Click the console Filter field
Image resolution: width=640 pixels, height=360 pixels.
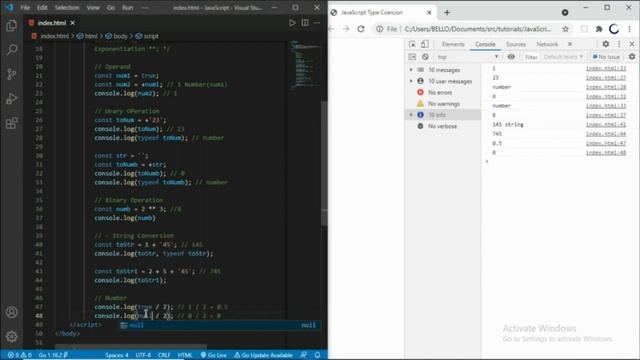(531, 57)
